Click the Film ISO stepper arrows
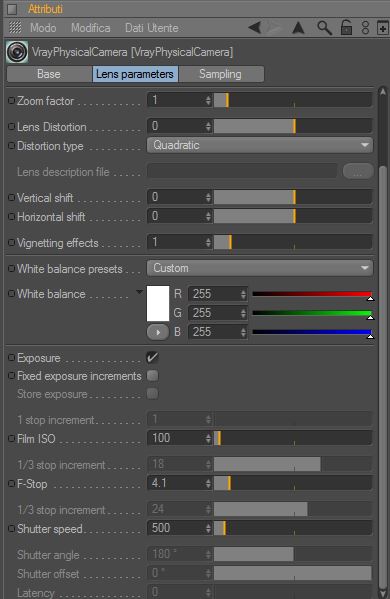Viewport: 390px width, 599px height. [208, 438]
